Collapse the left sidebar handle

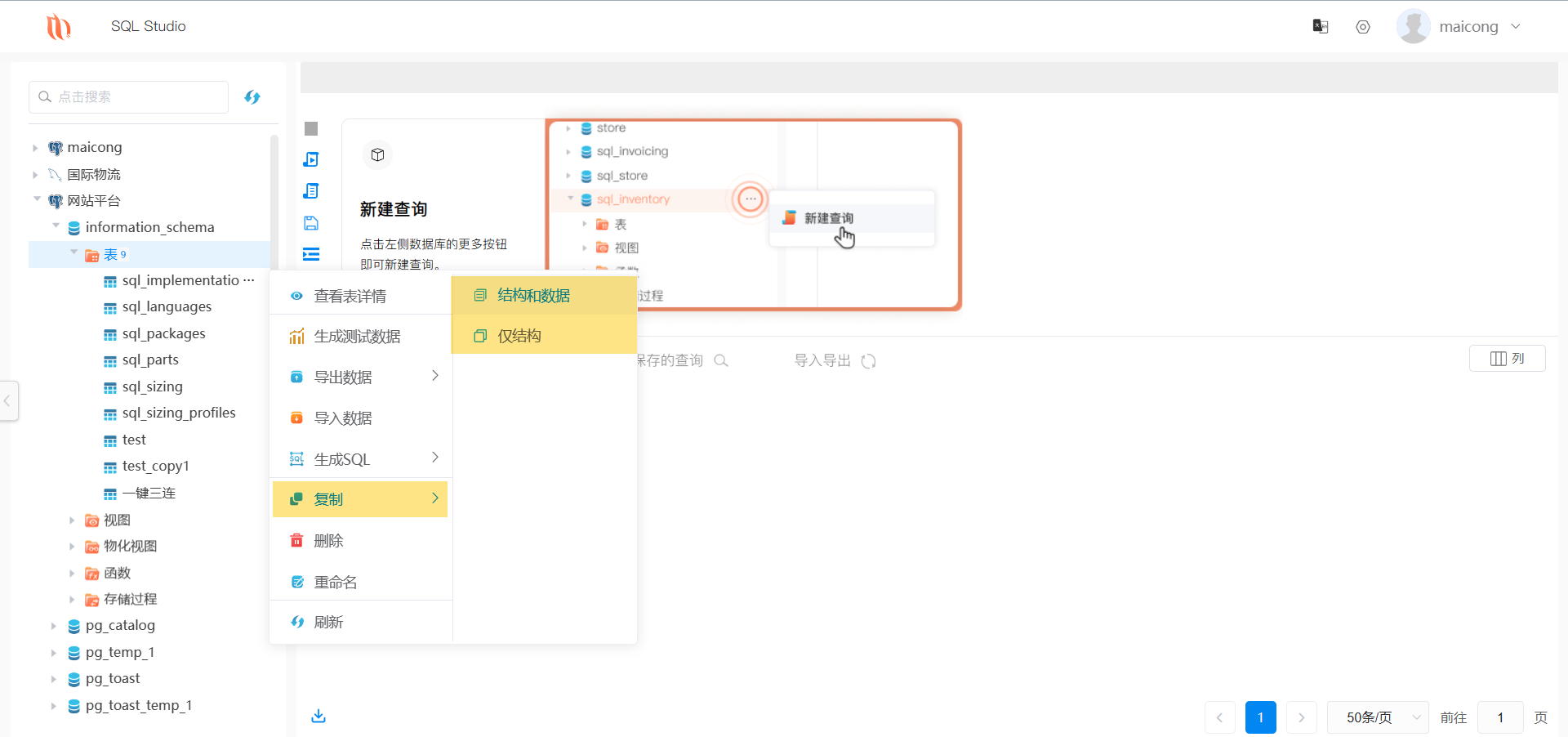coord(8,400)
